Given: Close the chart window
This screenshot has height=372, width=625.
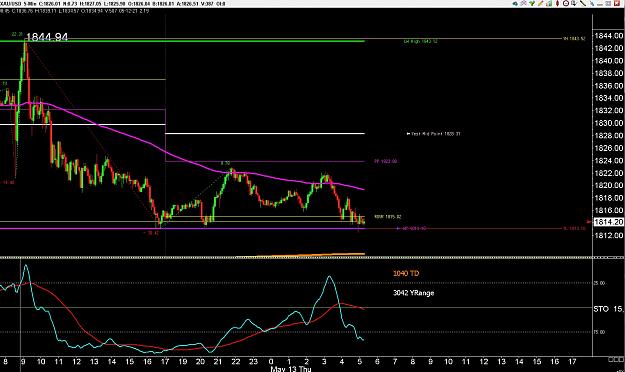Looking at the screenshot, I should [617, 4].
